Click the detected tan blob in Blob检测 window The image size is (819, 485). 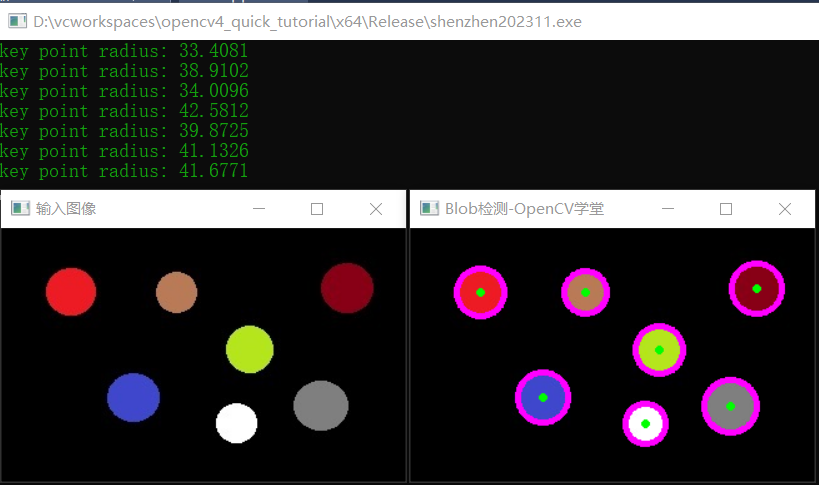coord(586,292)
